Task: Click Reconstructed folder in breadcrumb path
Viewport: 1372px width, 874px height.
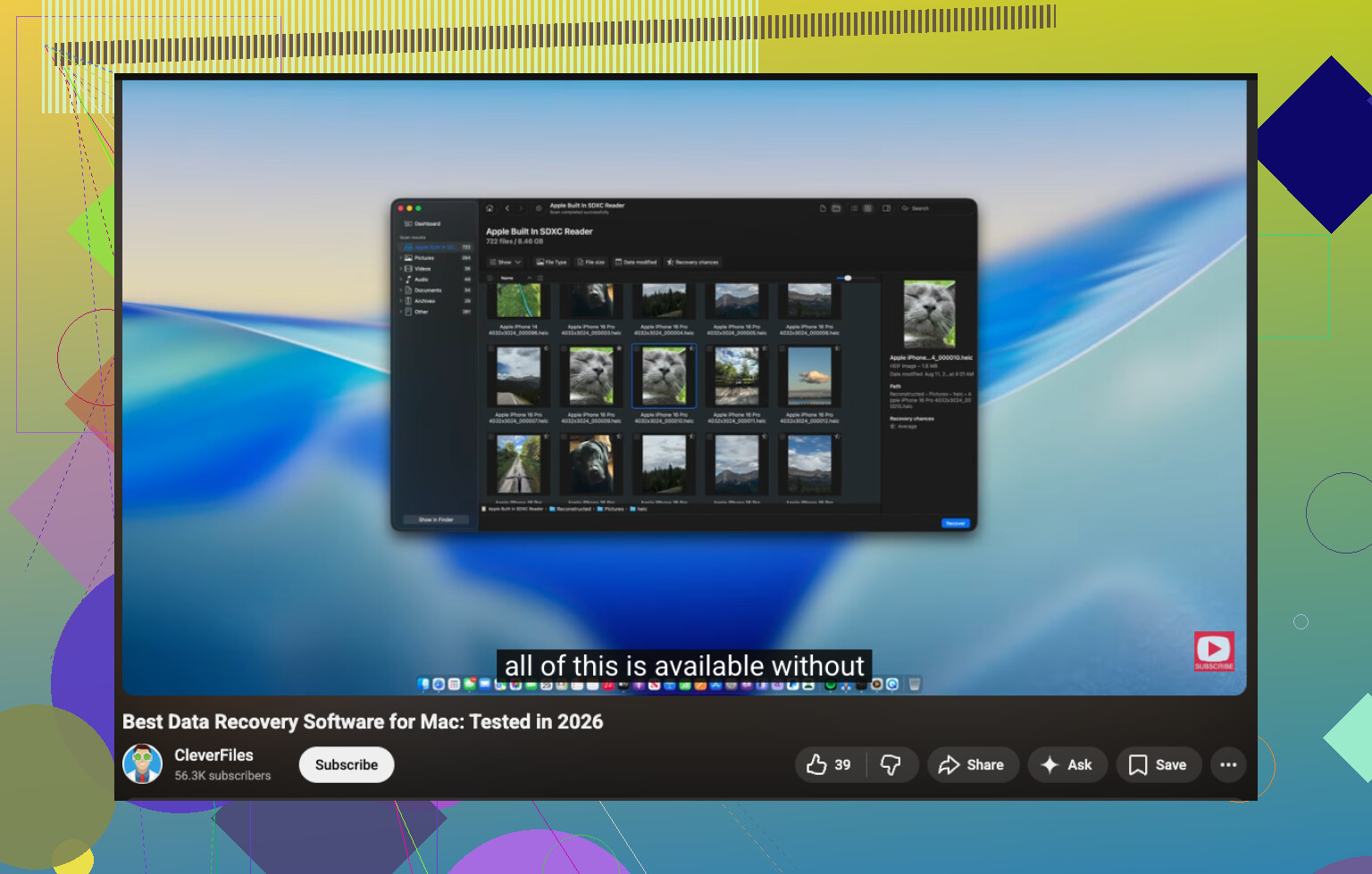Action: point(571,509)
